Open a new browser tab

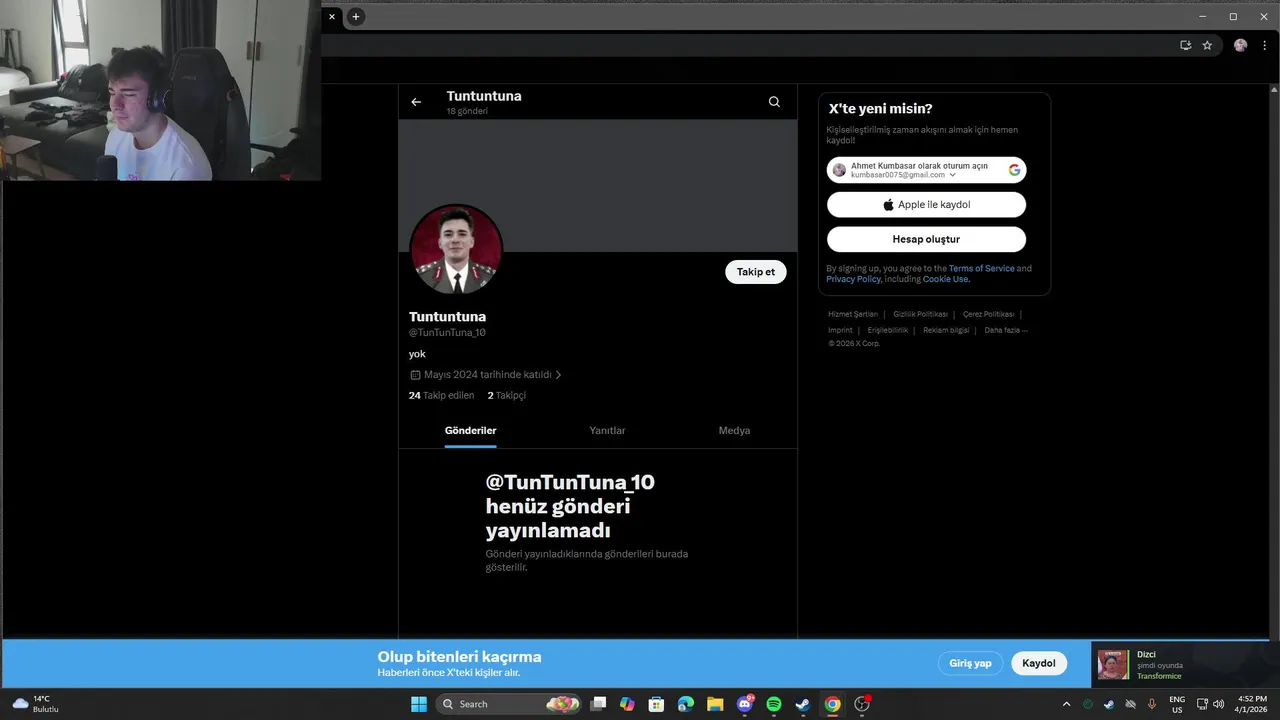click(x=355, y=16)
